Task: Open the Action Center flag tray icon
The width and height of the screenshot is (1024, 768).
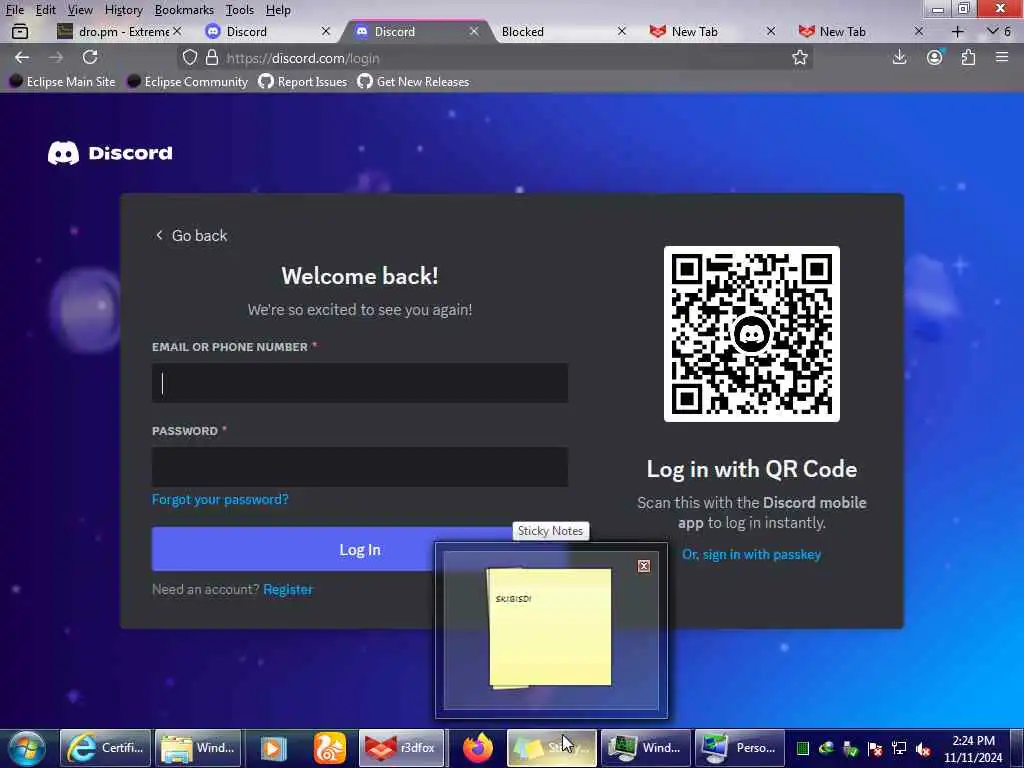Action: click(875, 748)
